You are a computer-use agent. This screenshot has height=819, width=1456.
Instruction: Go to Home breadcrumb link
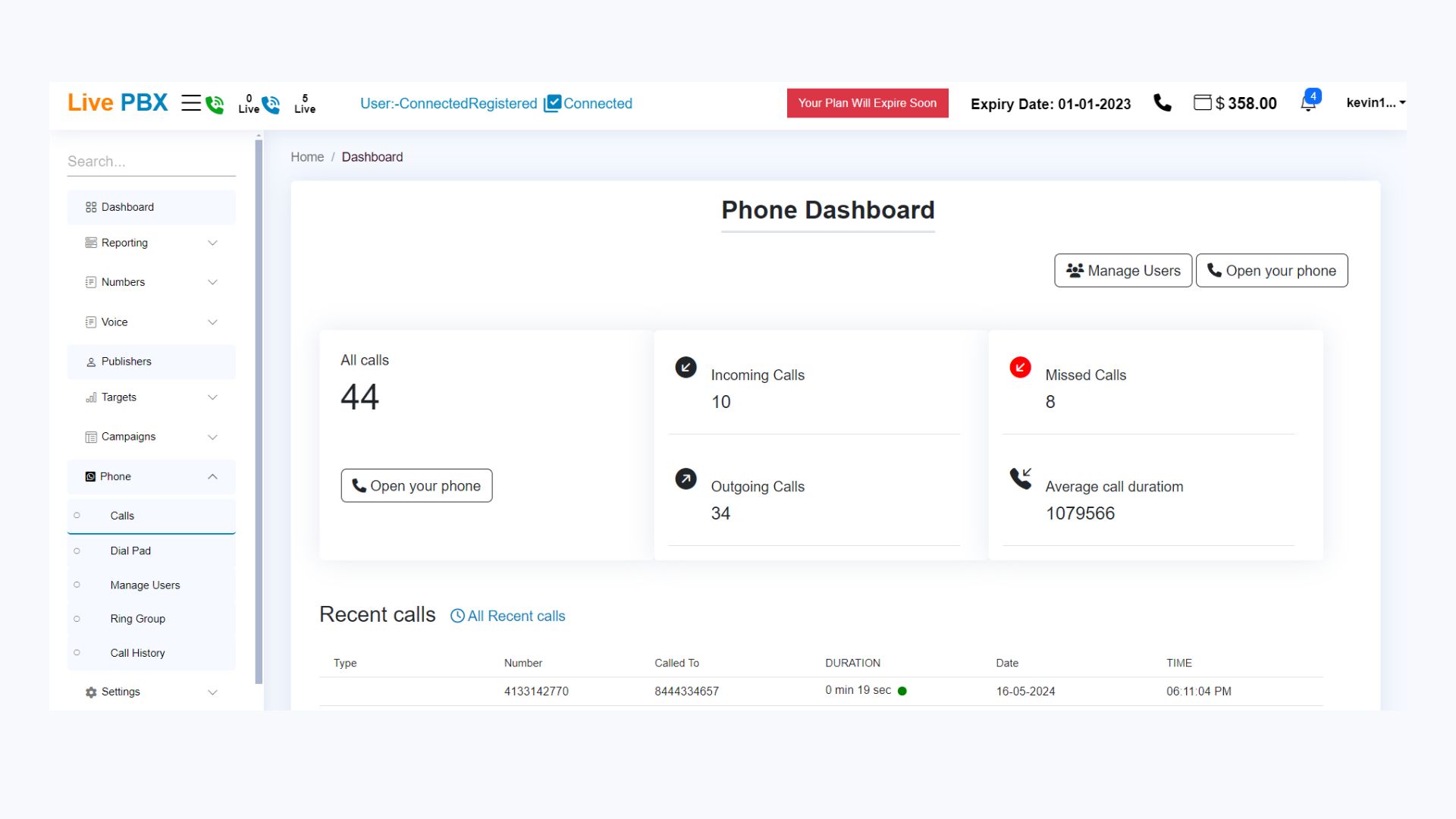click(x=307, y=157)
